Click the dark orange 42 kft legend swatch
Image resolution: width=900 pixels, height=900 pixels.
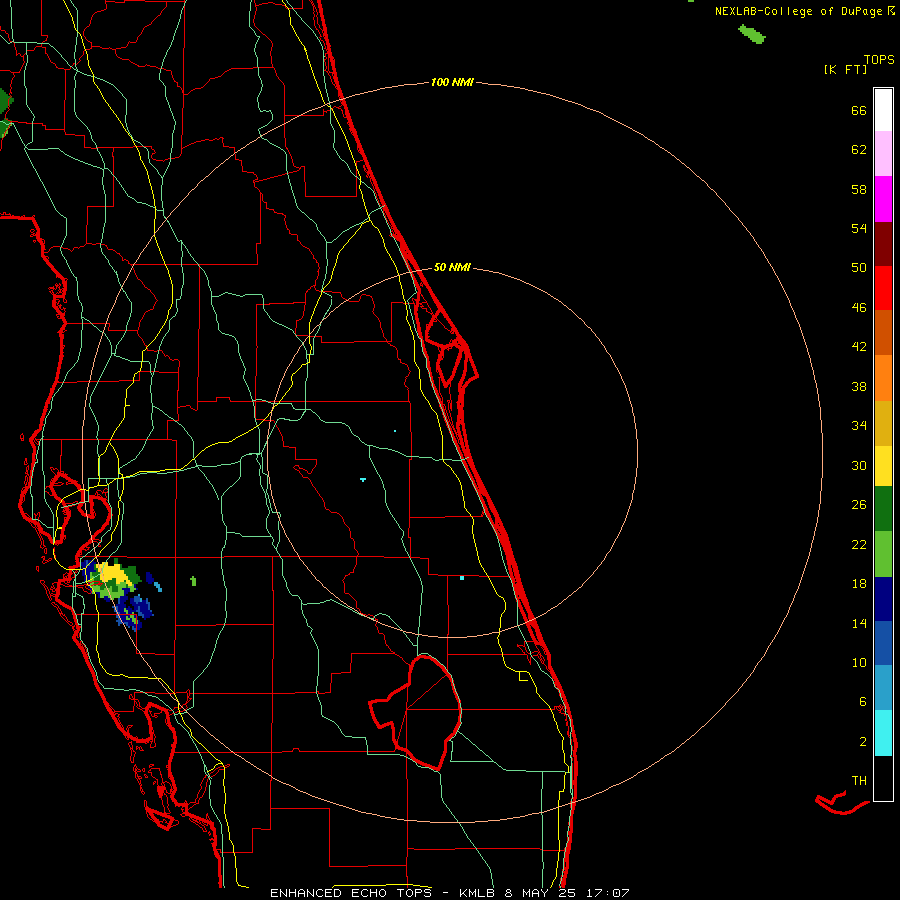(883, 332)
